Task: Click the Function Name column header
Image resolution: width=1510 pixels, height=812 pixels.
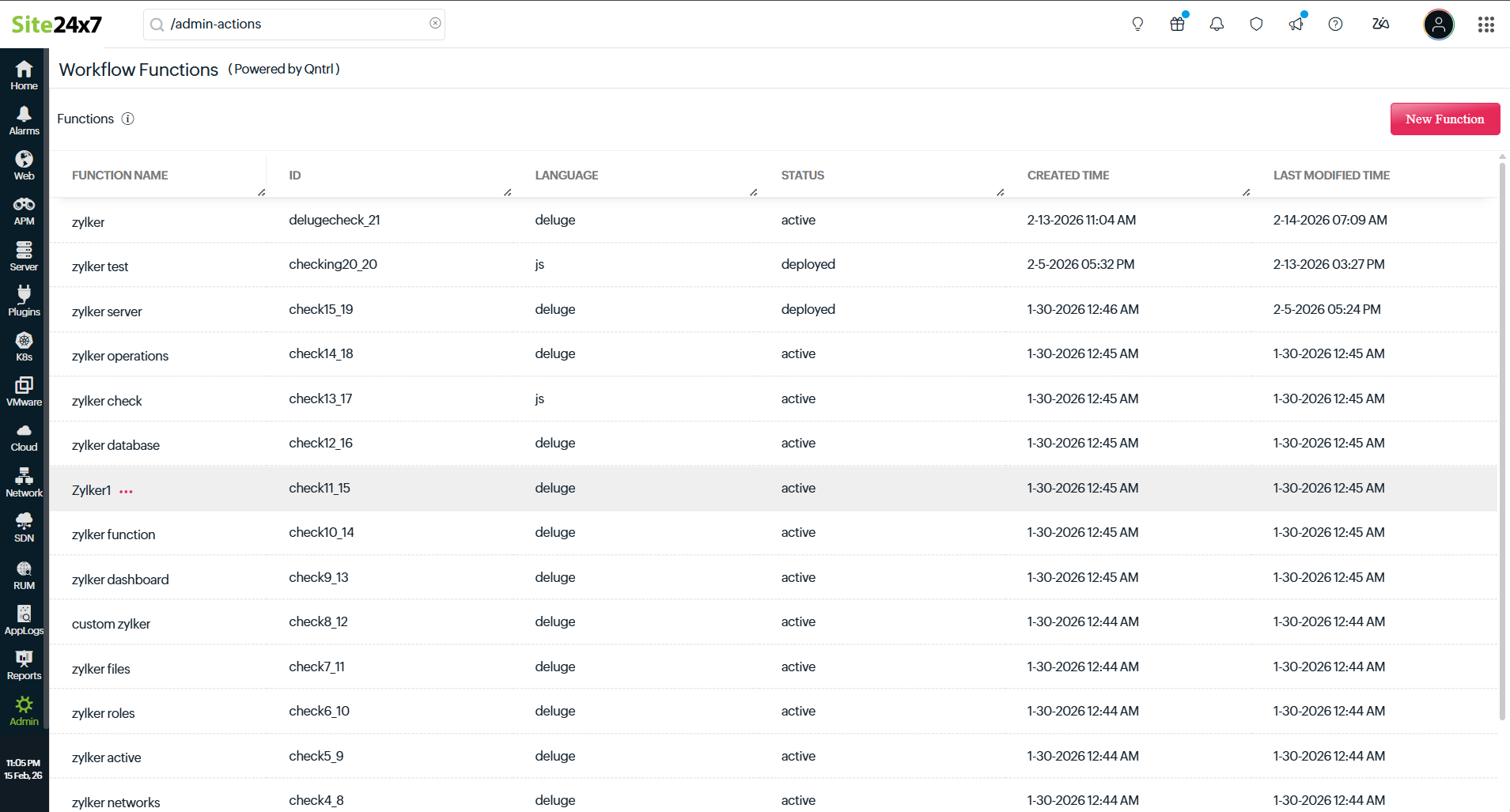Action: (x=119, y=176)
